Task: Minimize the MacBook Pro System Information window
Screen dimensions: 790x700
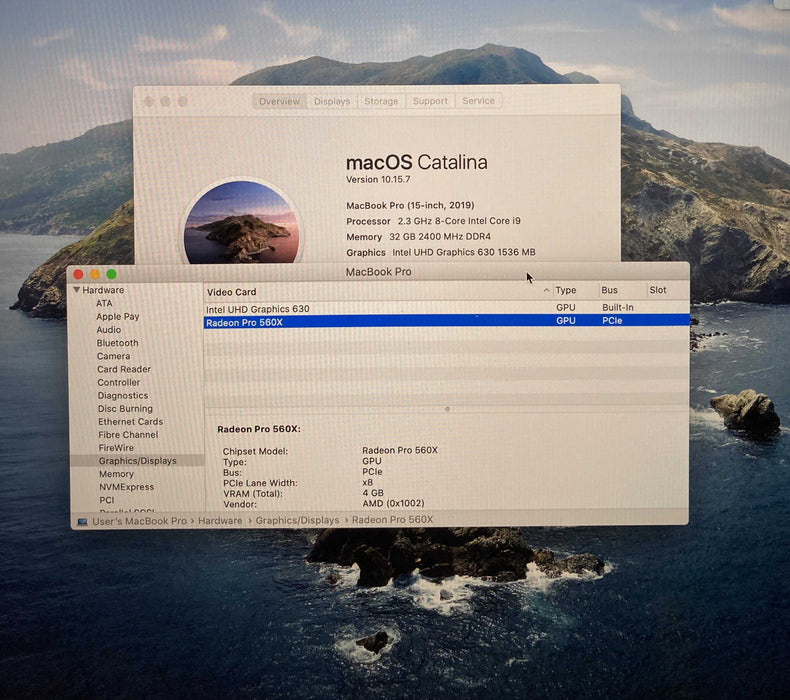Action: (95, 274)
